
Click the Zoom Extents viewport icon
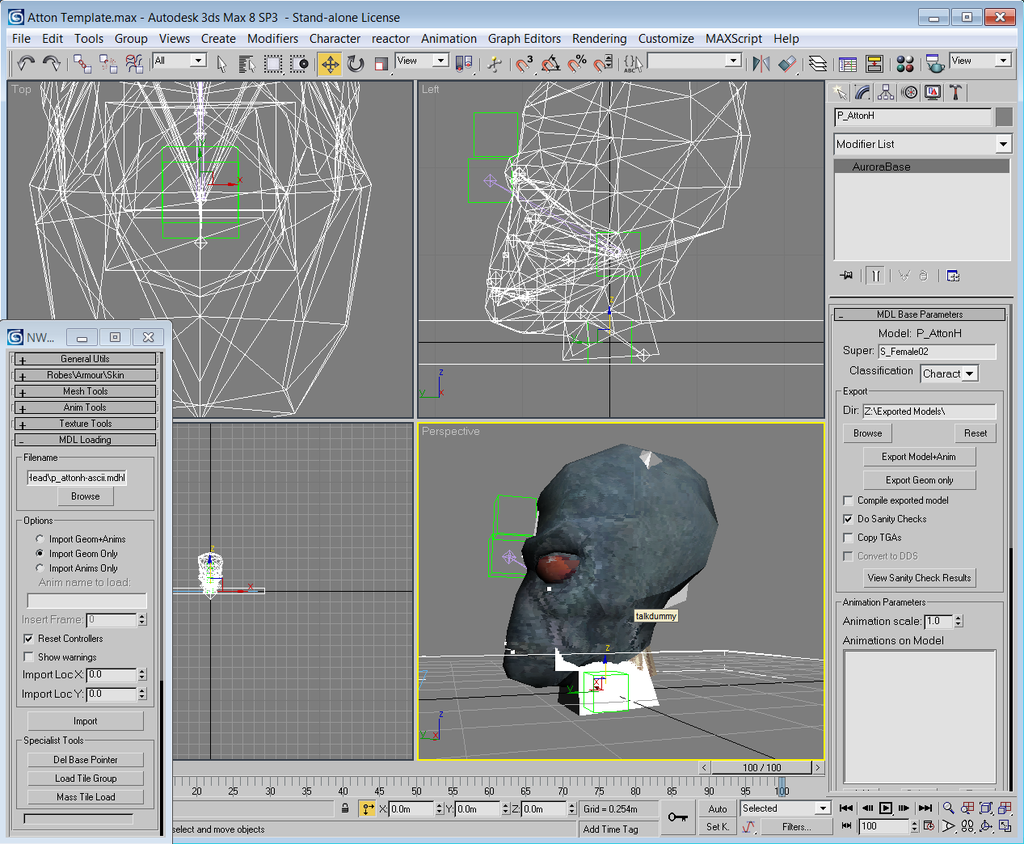tap(986, 808)
